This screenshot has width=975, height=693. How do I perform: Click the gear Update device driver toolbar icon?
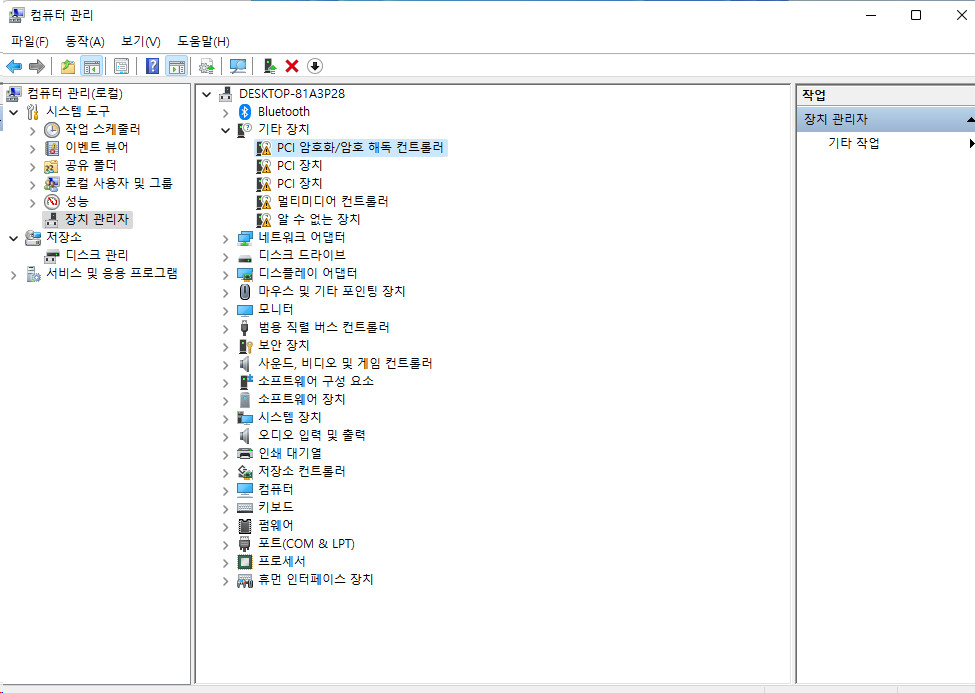coord(206,66)
